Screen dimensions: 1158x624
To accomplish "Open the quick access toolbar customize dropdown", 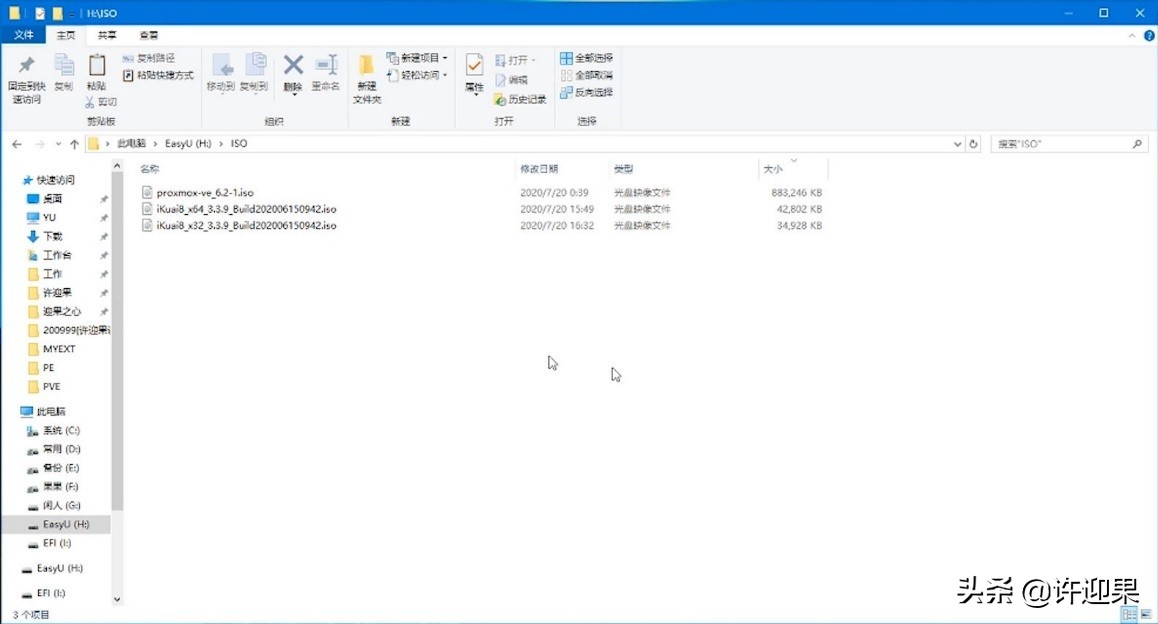I will pos(72,13).
